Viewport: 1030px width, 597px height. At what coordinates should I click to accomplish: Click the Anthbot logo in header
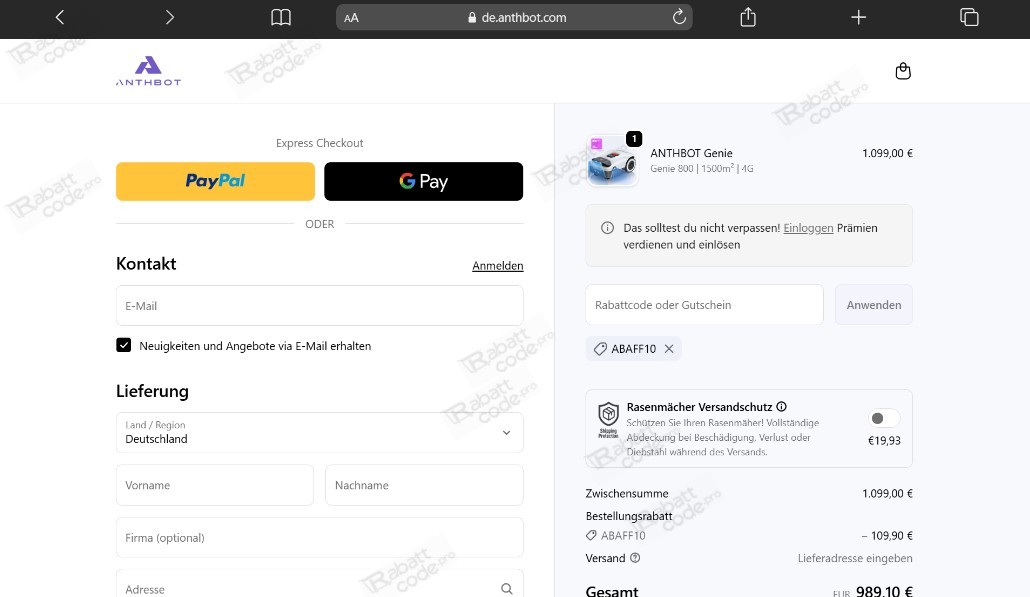(x=148, y=71)
